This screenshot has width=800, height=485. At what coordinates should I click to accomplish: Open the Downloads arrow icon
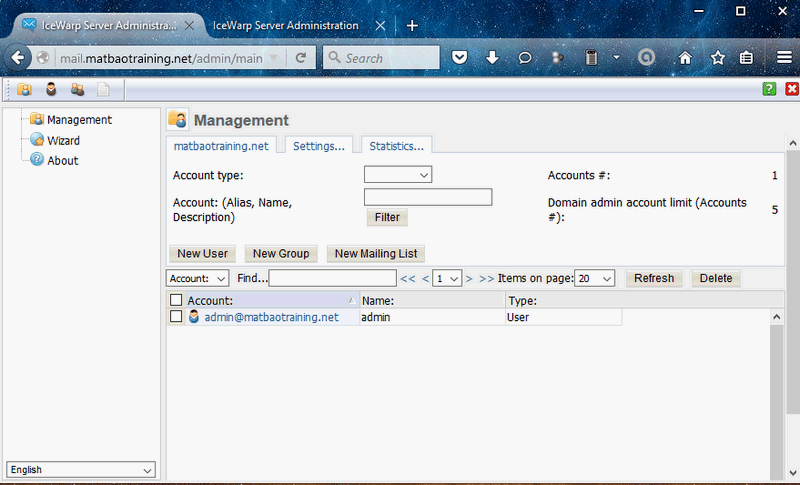click(492, 58)
